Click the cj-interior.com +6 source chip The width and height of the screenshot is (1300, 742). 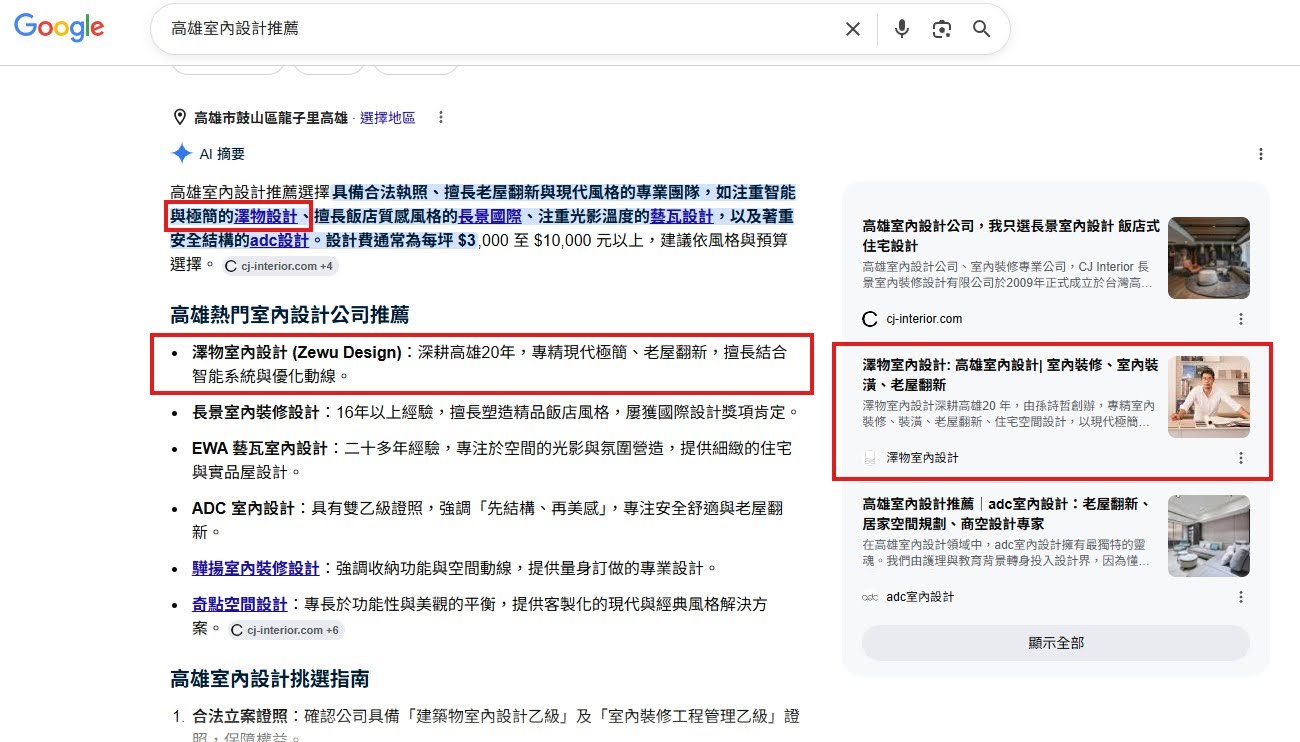coord(286,630)
